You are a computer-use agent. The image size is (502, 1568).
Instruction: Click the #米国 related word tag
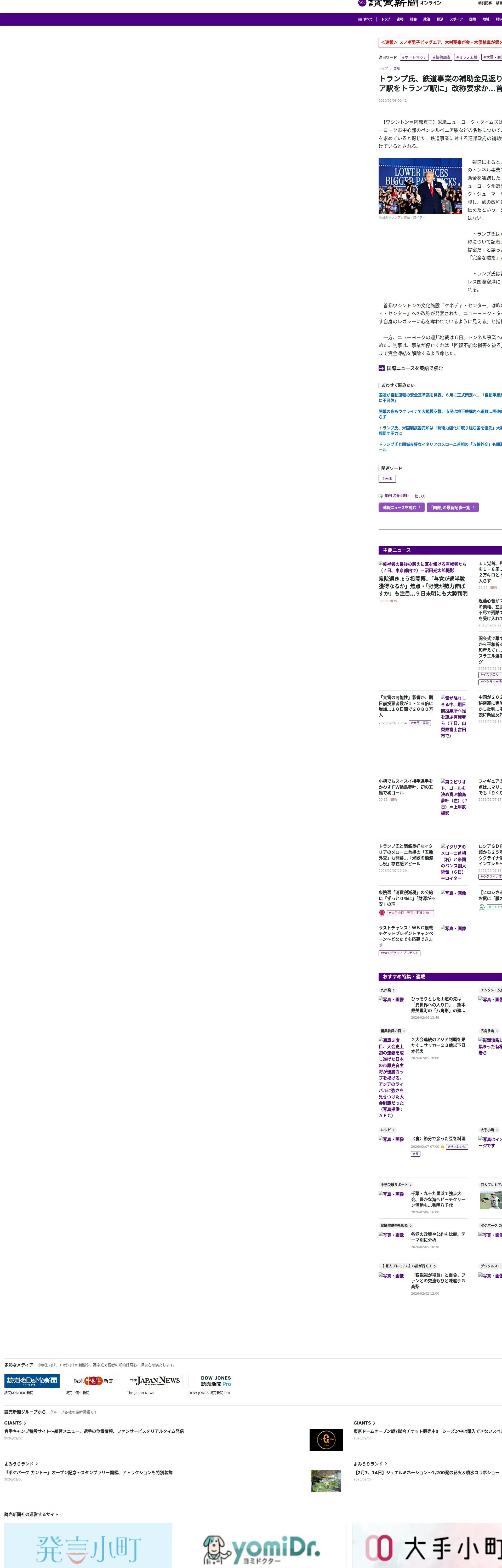[387, 479]
